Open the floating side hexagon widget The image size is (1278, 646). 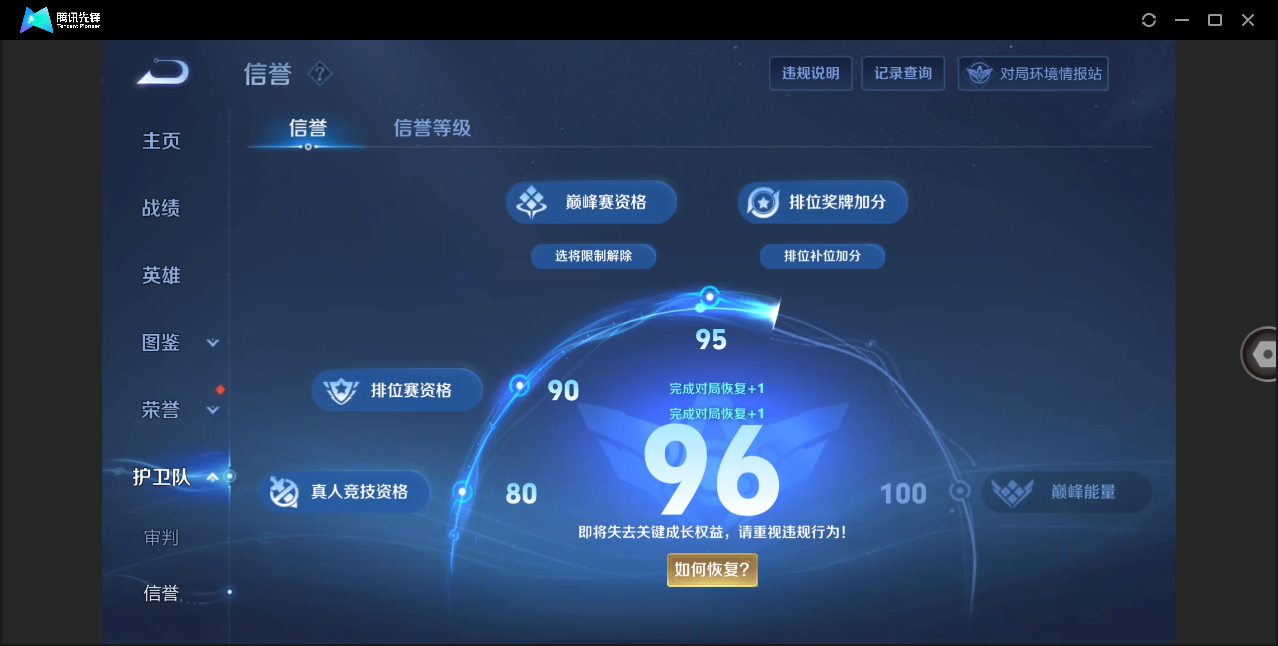click(1260, 354)
